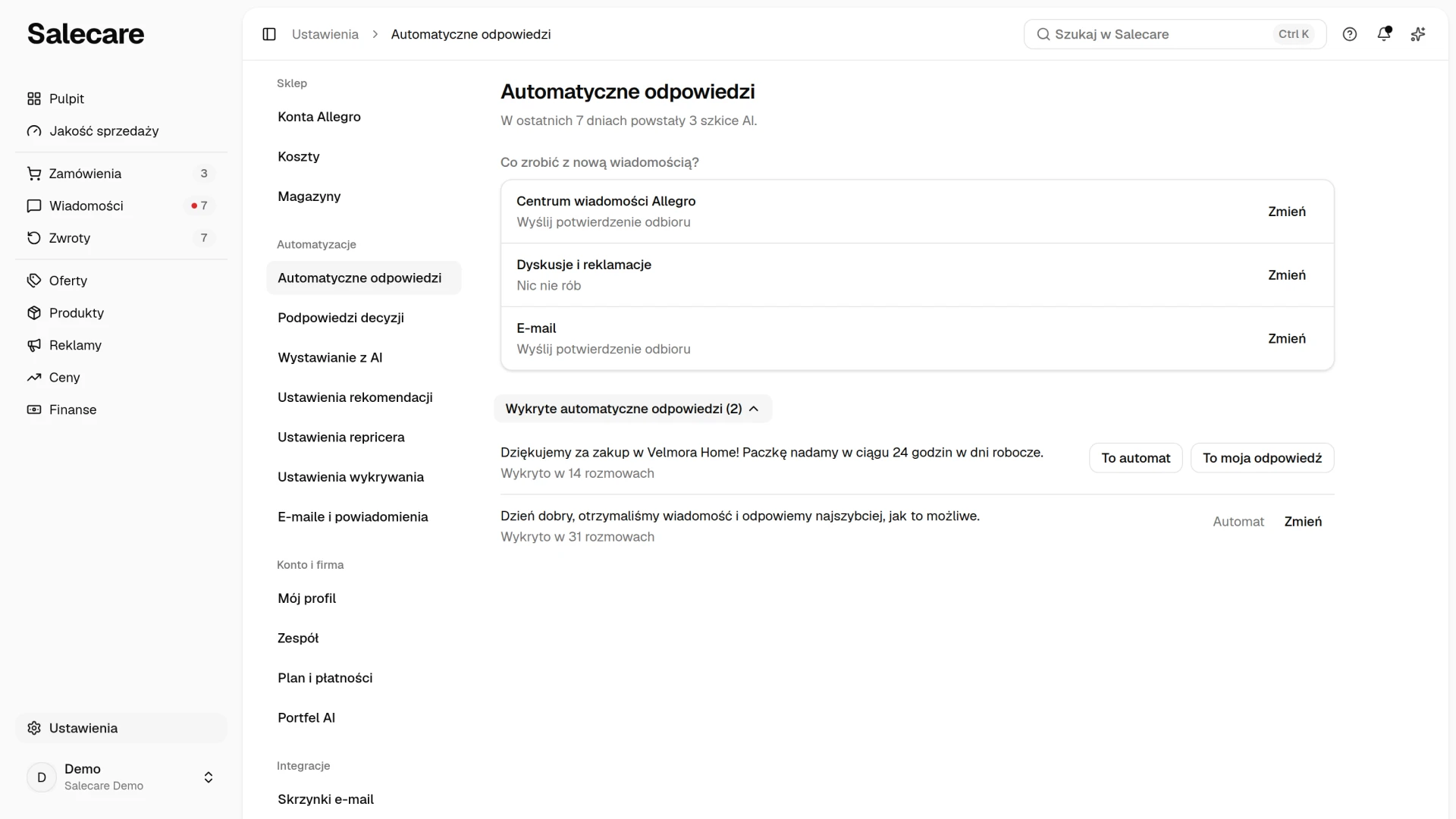Click the Ustawienia gear icon
This screenshot has height=819, width=1456.
(34, 728)
